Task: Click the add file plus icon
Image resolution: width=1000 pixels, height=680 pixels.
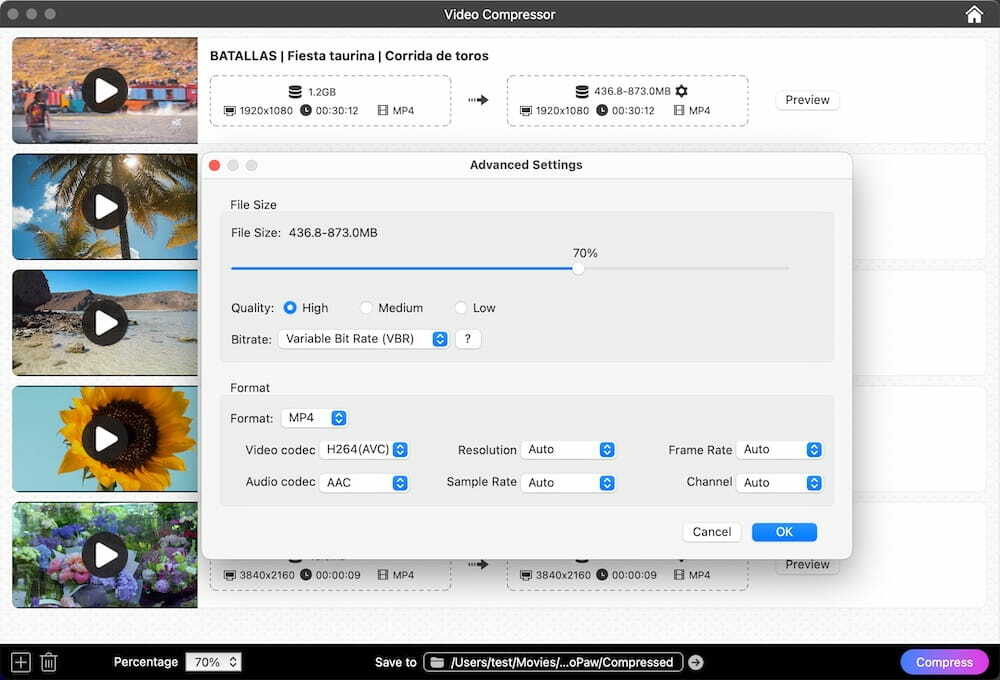Action: pos(20,662)
